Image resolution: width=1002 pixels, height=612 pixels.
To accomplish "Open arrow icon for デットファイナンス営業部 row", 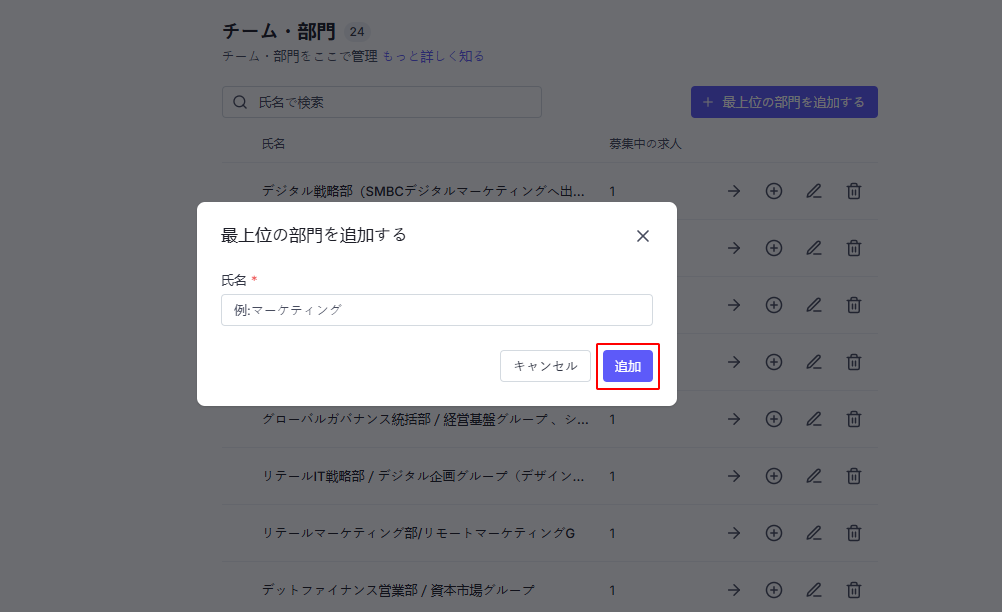I will [x=734, y=590].
